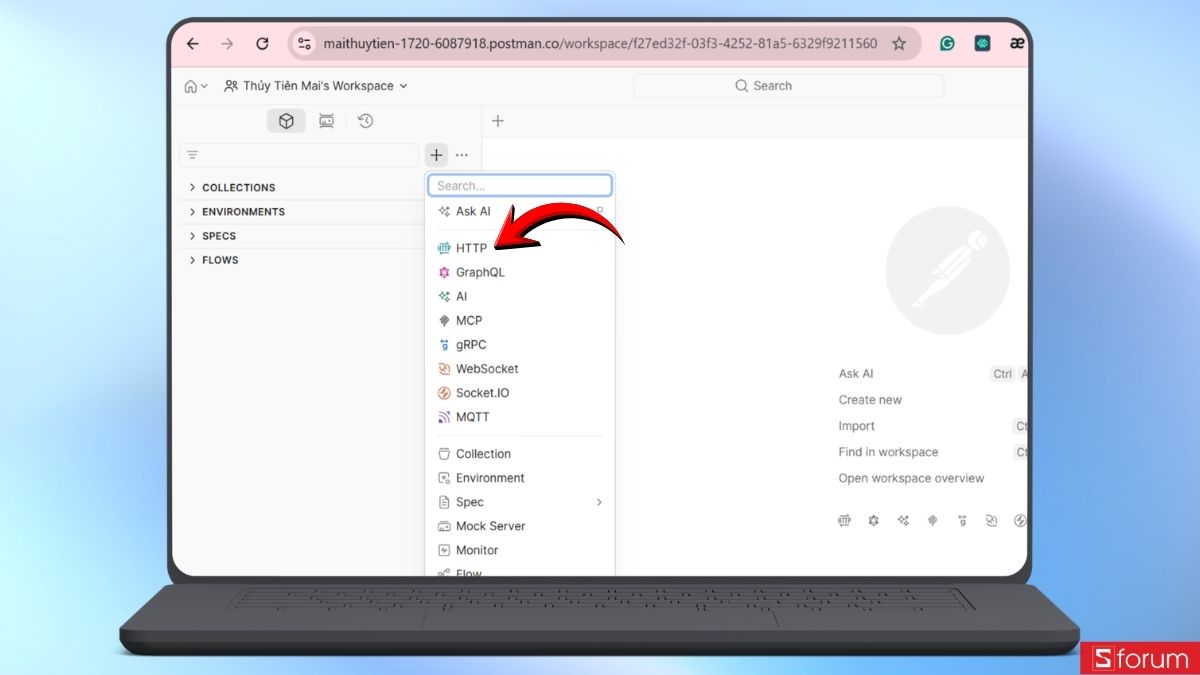Click Import in empty workspace
The height and width of the screenshot is (675, 1200).
[x=857, y=426]
